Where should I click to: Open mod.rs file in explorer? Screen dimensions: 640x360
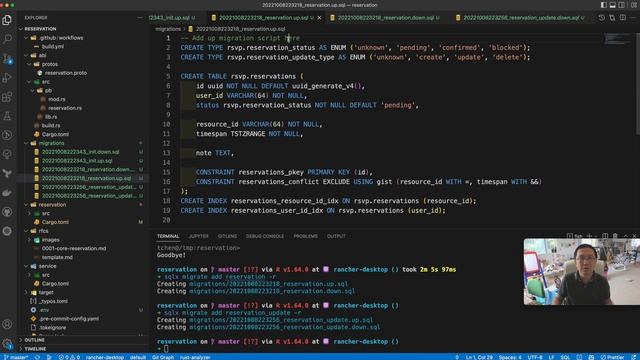pyautogui.click(x=56, y=99)
